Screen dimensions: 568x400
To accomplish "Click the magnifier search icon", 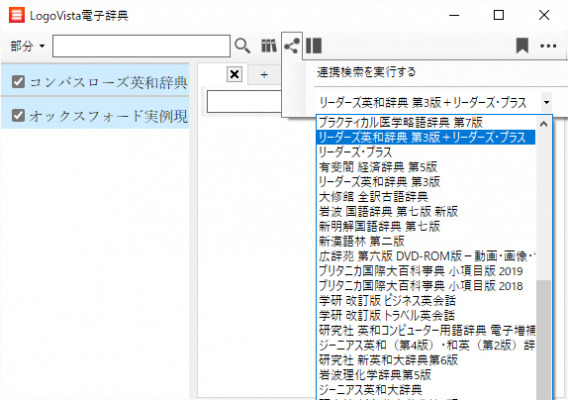I will tap(242, 46).
